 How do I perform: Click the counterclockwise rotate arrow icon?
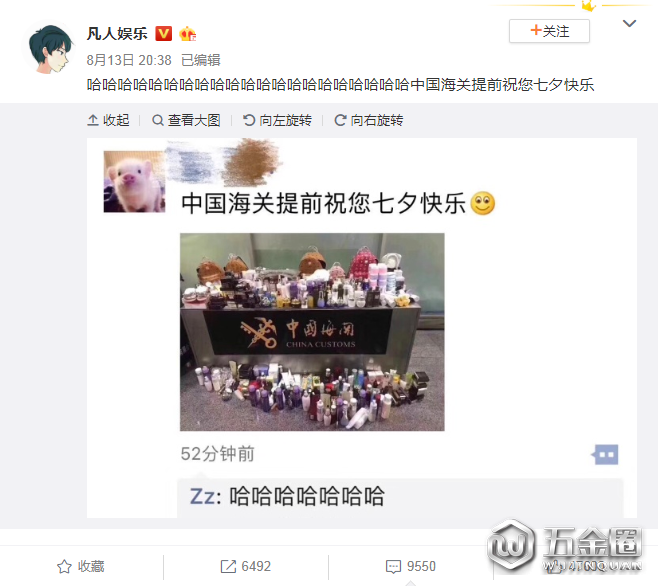click(x=249, y=120)
